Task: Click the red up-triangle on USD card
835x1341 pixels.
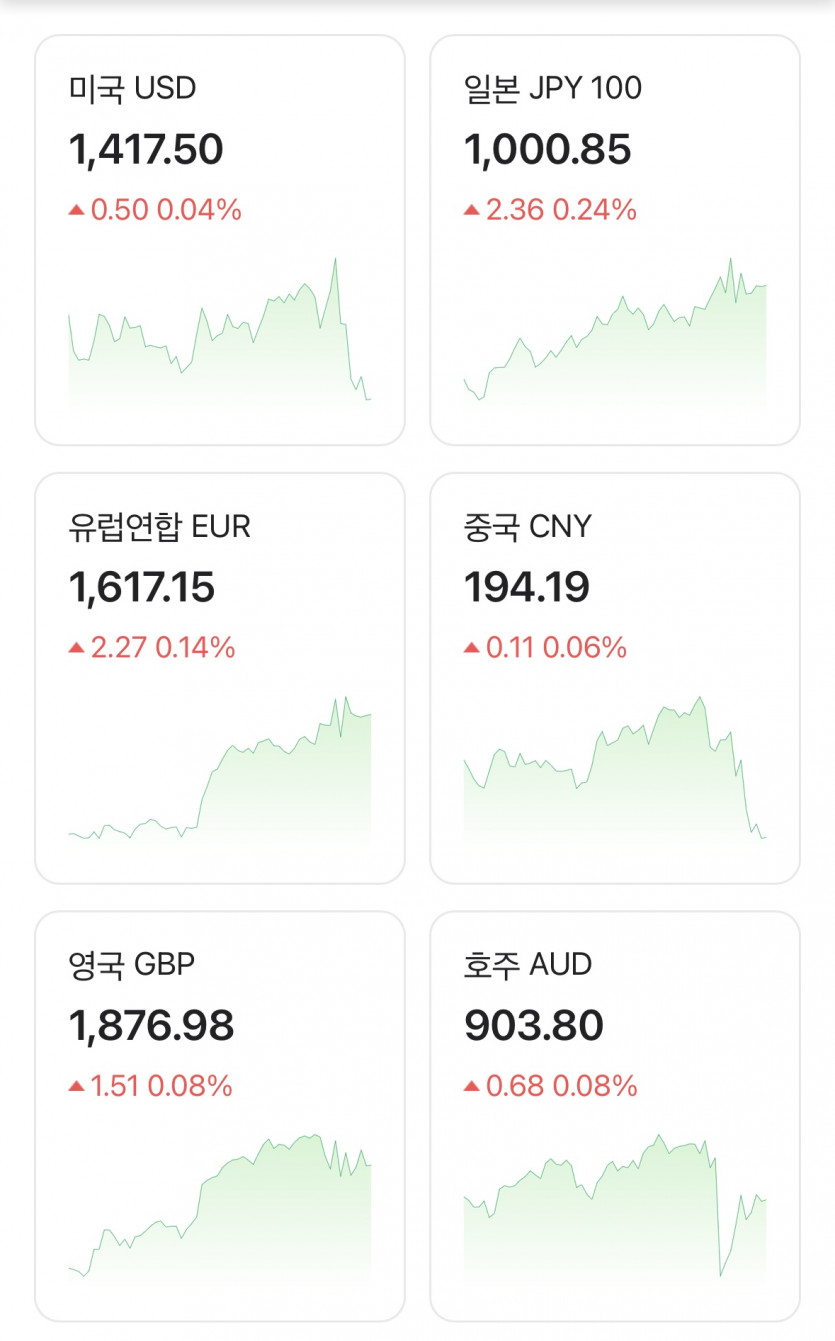Action: [x=76, y=210]
